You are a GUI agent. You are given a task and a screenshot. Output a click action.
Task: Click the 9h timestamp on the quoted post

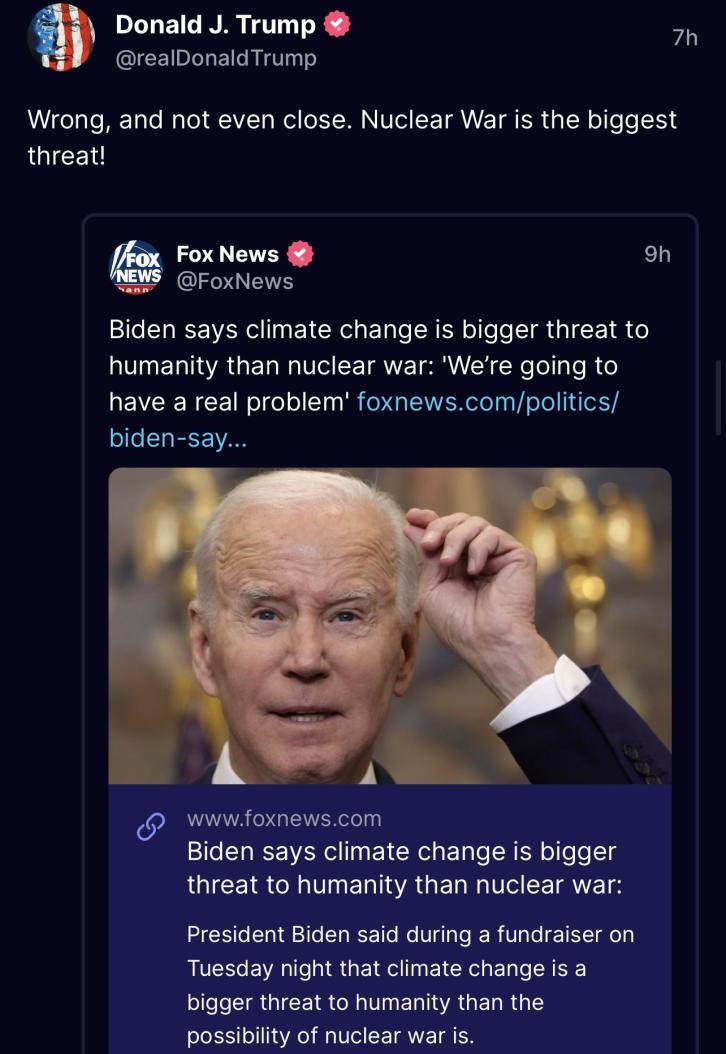click(x=657, y=254)
